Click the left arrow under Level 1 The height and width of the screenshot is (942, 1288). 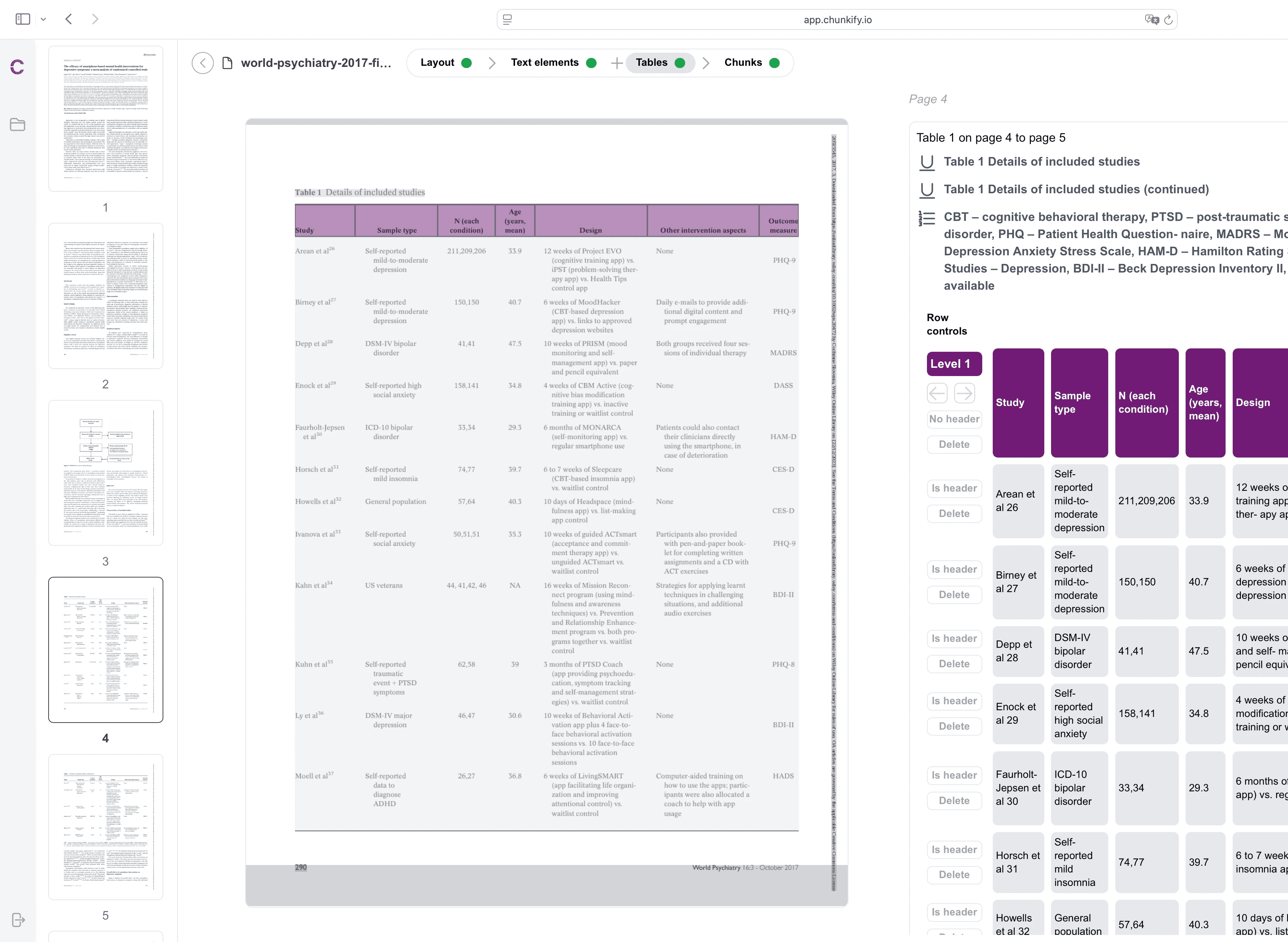[x=937, y=393]
